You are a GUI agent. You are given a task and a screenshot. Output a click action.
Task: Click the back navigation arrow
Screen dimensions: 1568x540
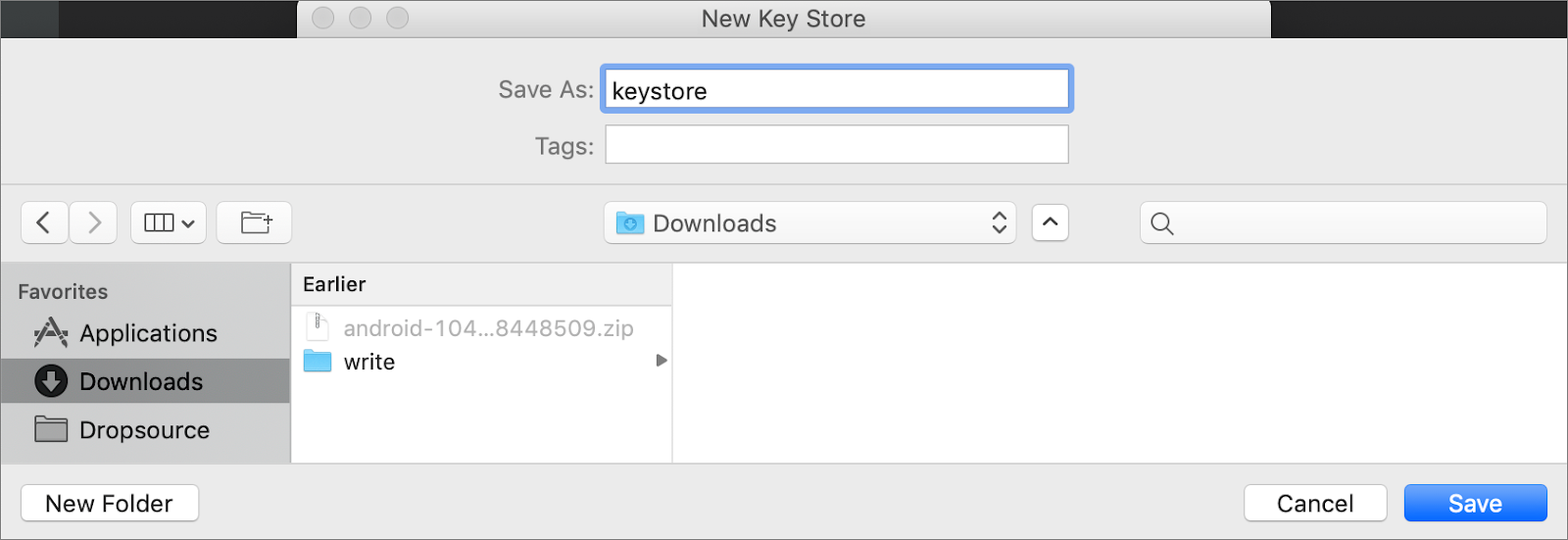(x=44, y=222)
